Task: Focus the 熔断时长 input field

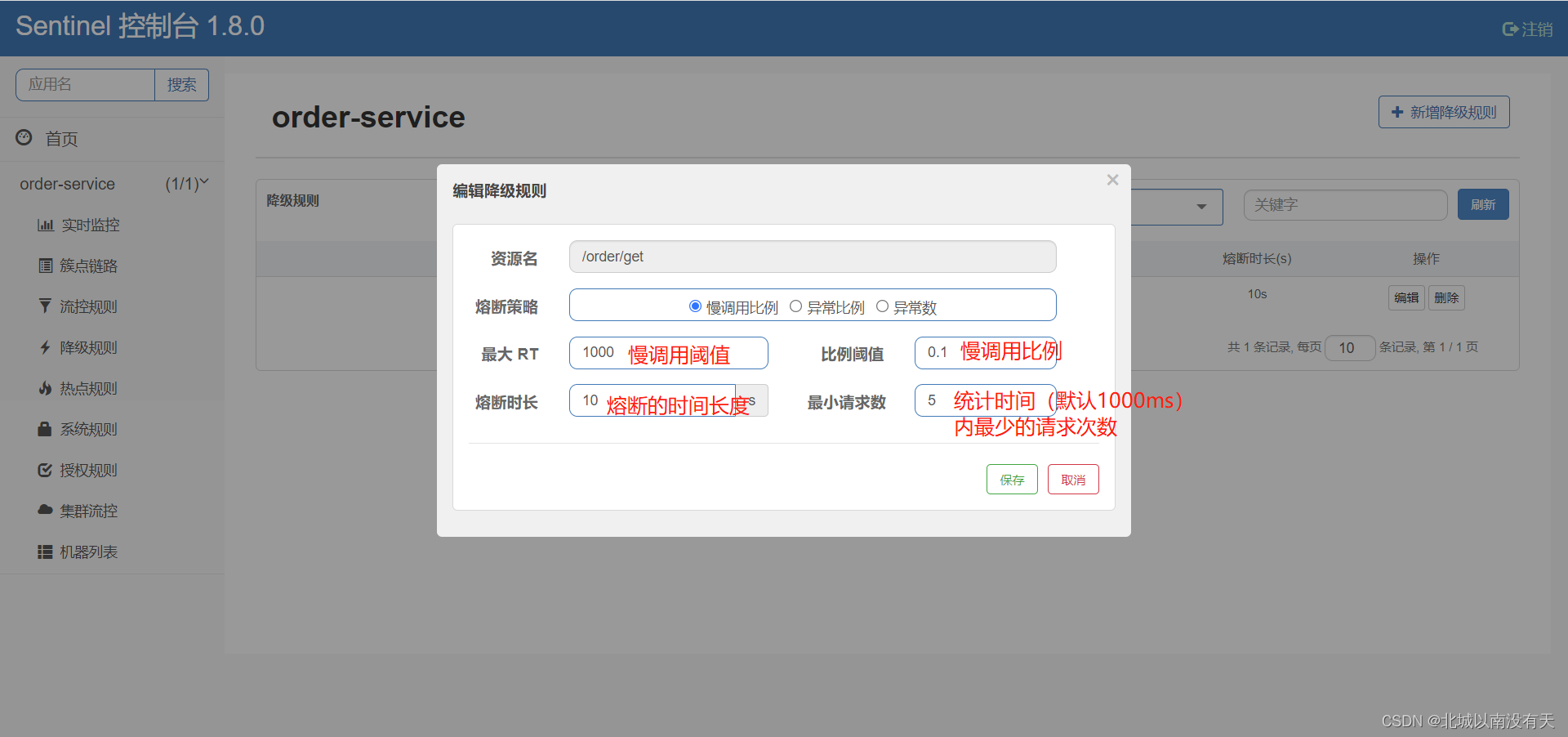Action: point(653,400)
